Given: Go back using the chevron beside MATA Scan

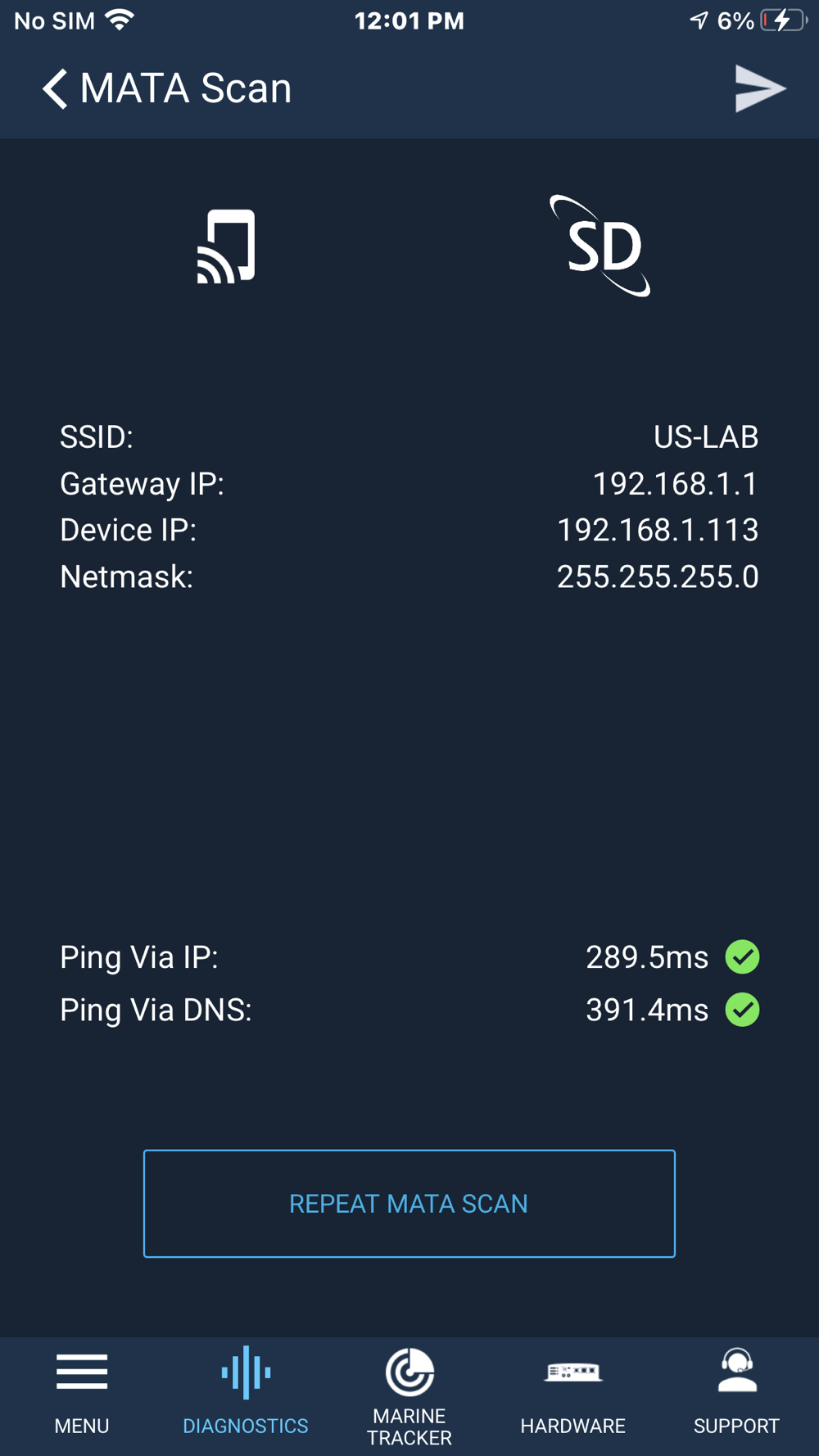Looking at the screenshot, I should coord(54,88).
